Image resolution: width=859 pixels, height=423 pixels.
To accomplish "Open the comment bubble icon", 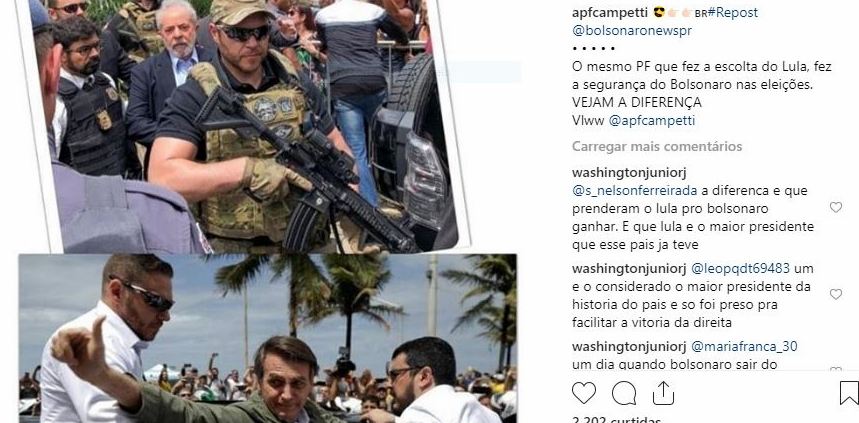I will click(x=624, y=393).
